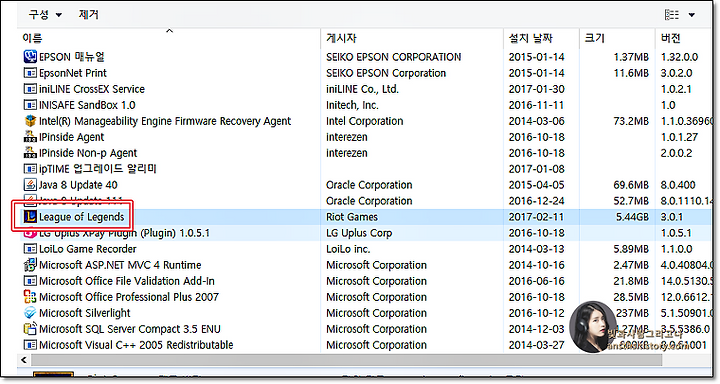Click the Visual C++ 2005 Redistributable icon
720x384 pixels.
point(30,344)
